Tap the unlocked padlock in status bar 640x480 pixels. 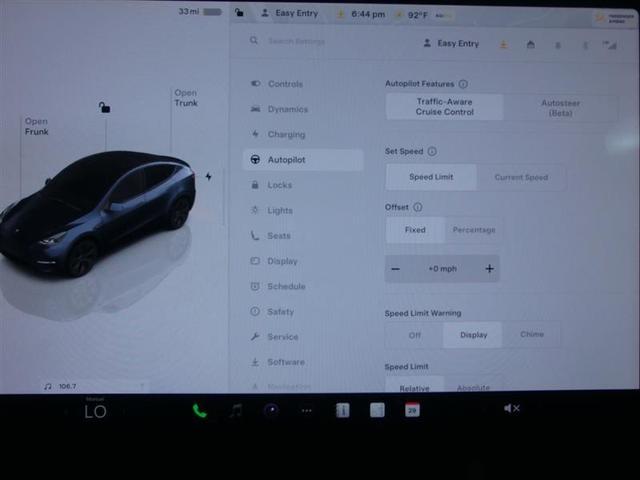pyautogui.click(x=239, y=13)
